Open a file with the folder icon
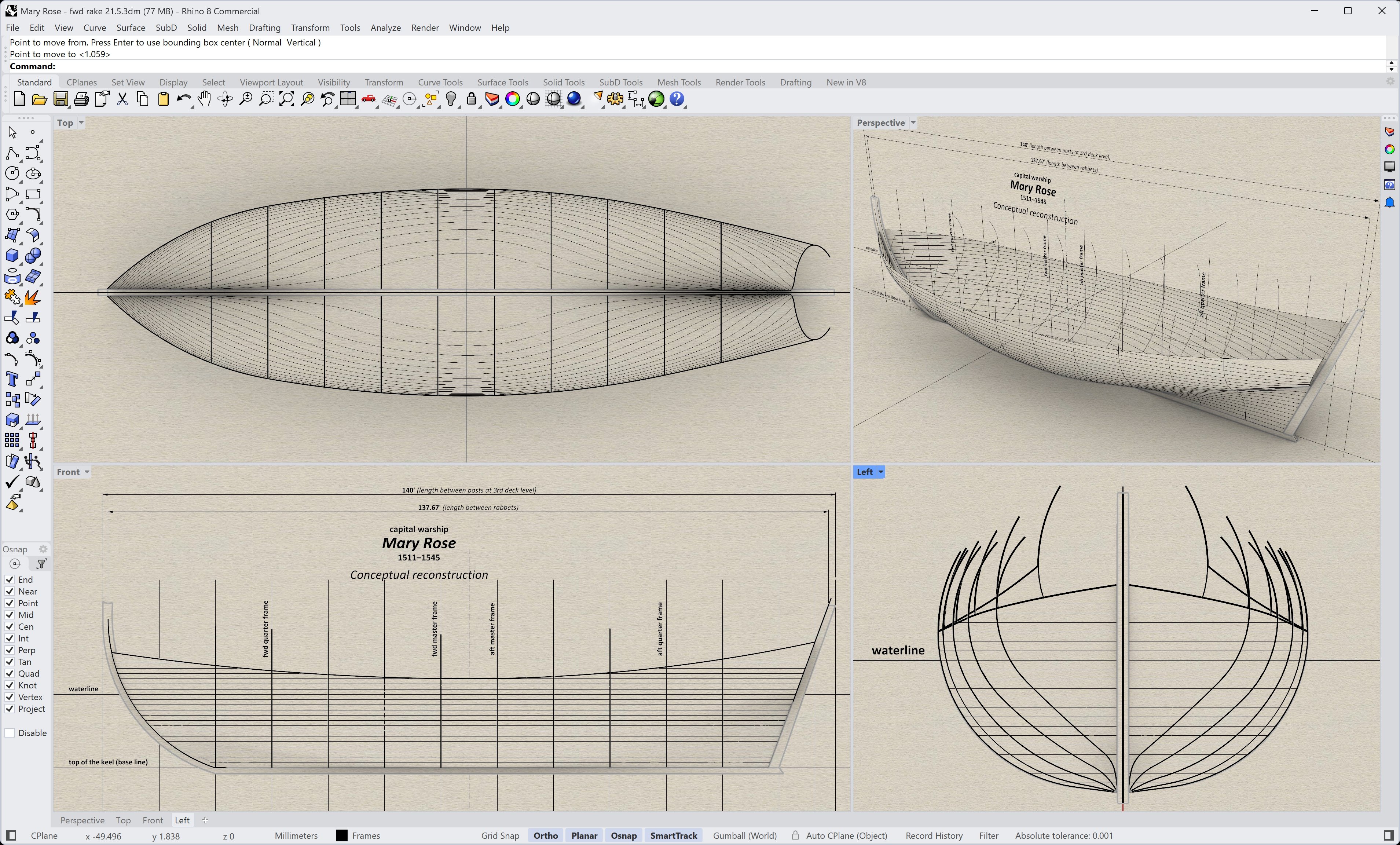This screenshot has width=1400, height=845. pyautogui.click(x=39, y=99)
